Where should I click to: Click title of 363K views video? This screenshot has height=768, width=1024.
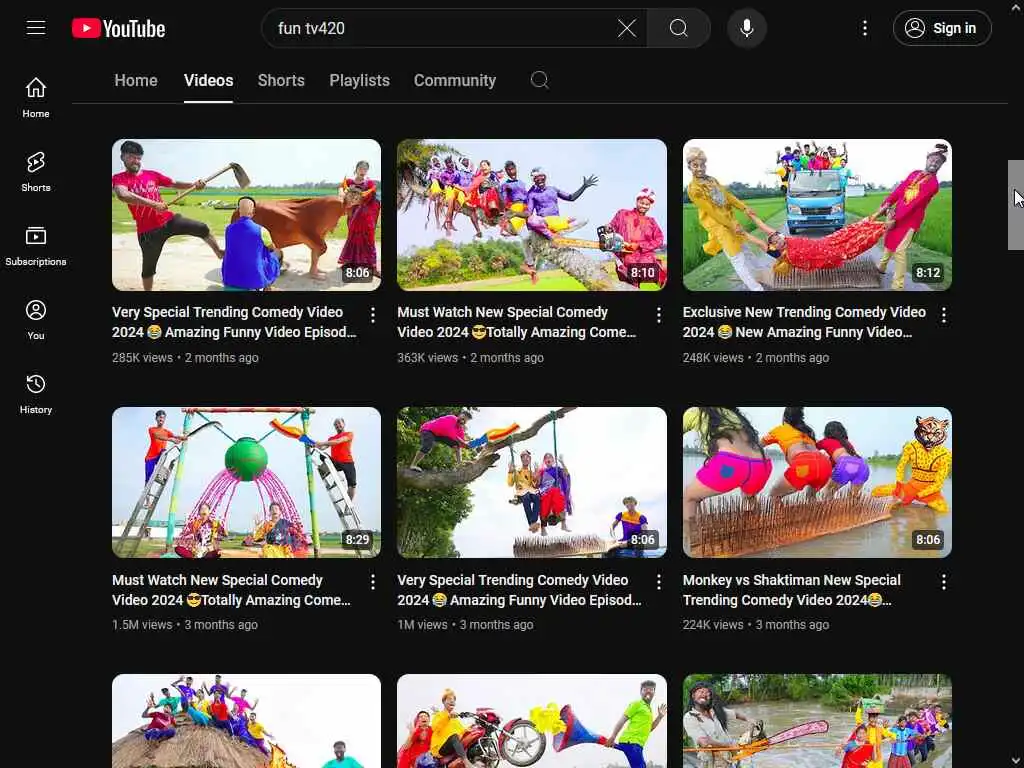coord(517,322)
